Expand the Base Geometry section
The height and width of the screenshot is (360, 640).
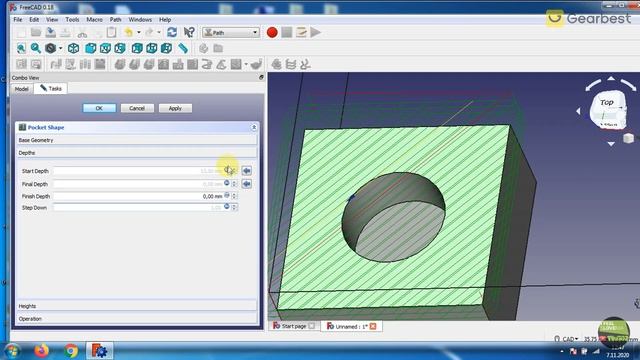[137, 140]
